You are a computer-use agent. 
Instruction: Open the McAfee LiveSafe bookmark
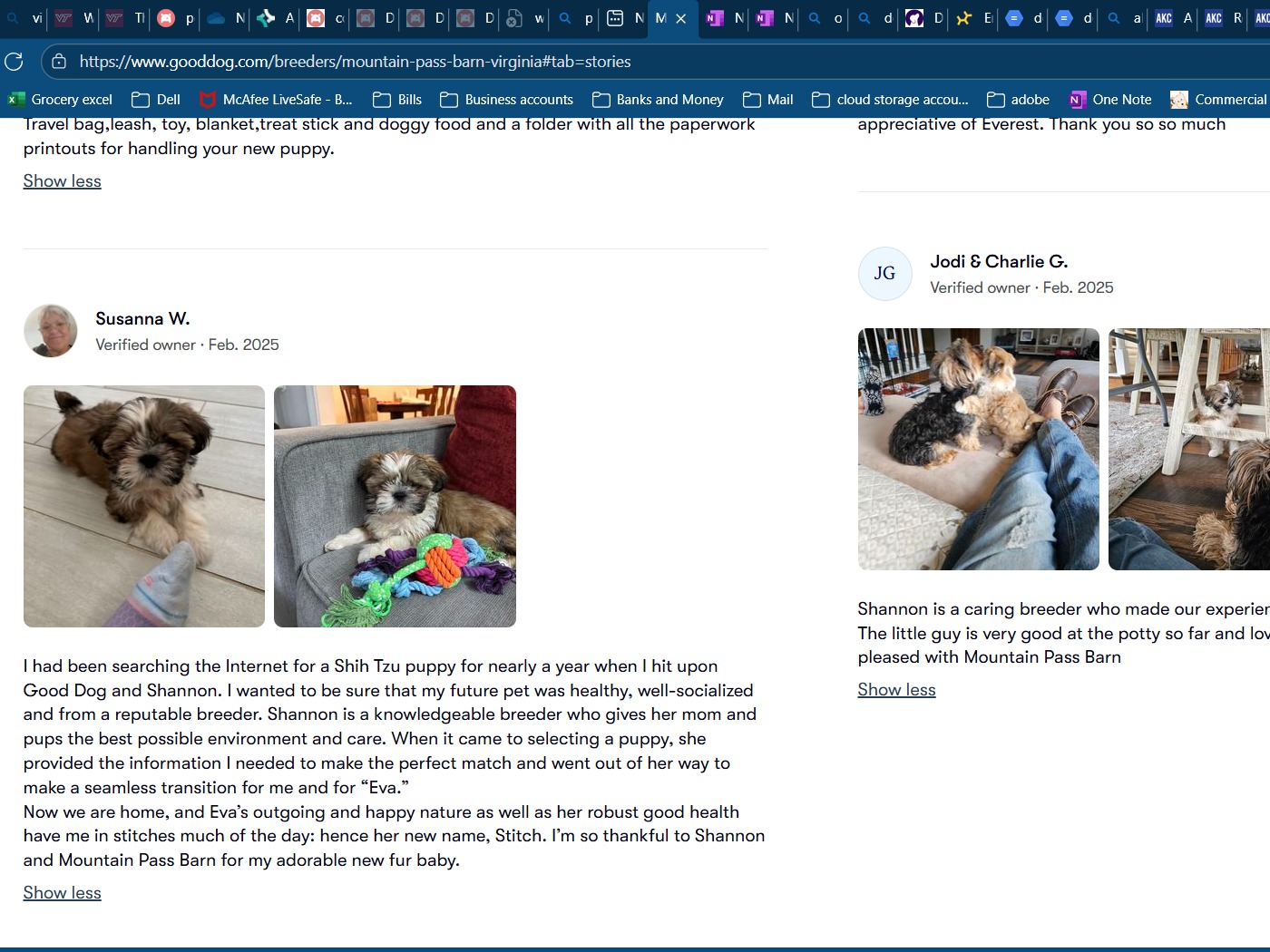point(275,100)
